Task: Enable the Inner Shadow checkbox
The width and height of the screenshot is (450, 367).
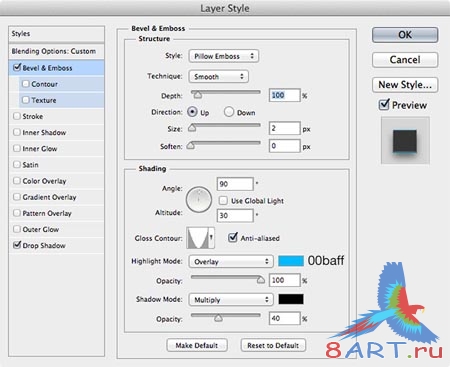Action: coord(17,132)
